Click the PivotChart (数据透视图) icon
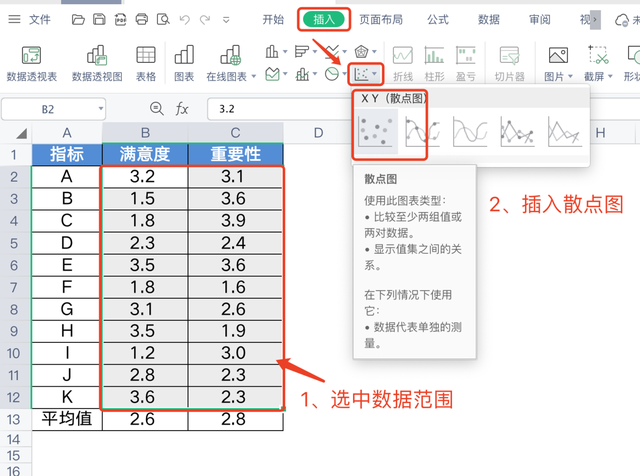Image resolution: width=640 pixels, height=476 pixels. point(97,56)
